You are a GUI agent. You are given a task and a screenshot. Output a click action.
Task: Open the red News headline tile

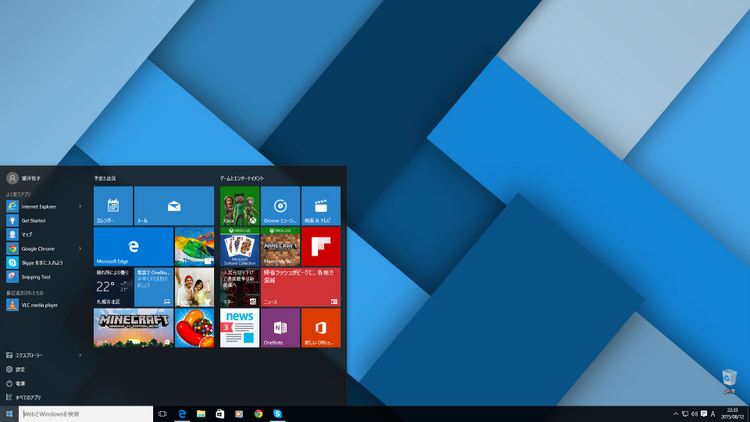tap(301, 287)
